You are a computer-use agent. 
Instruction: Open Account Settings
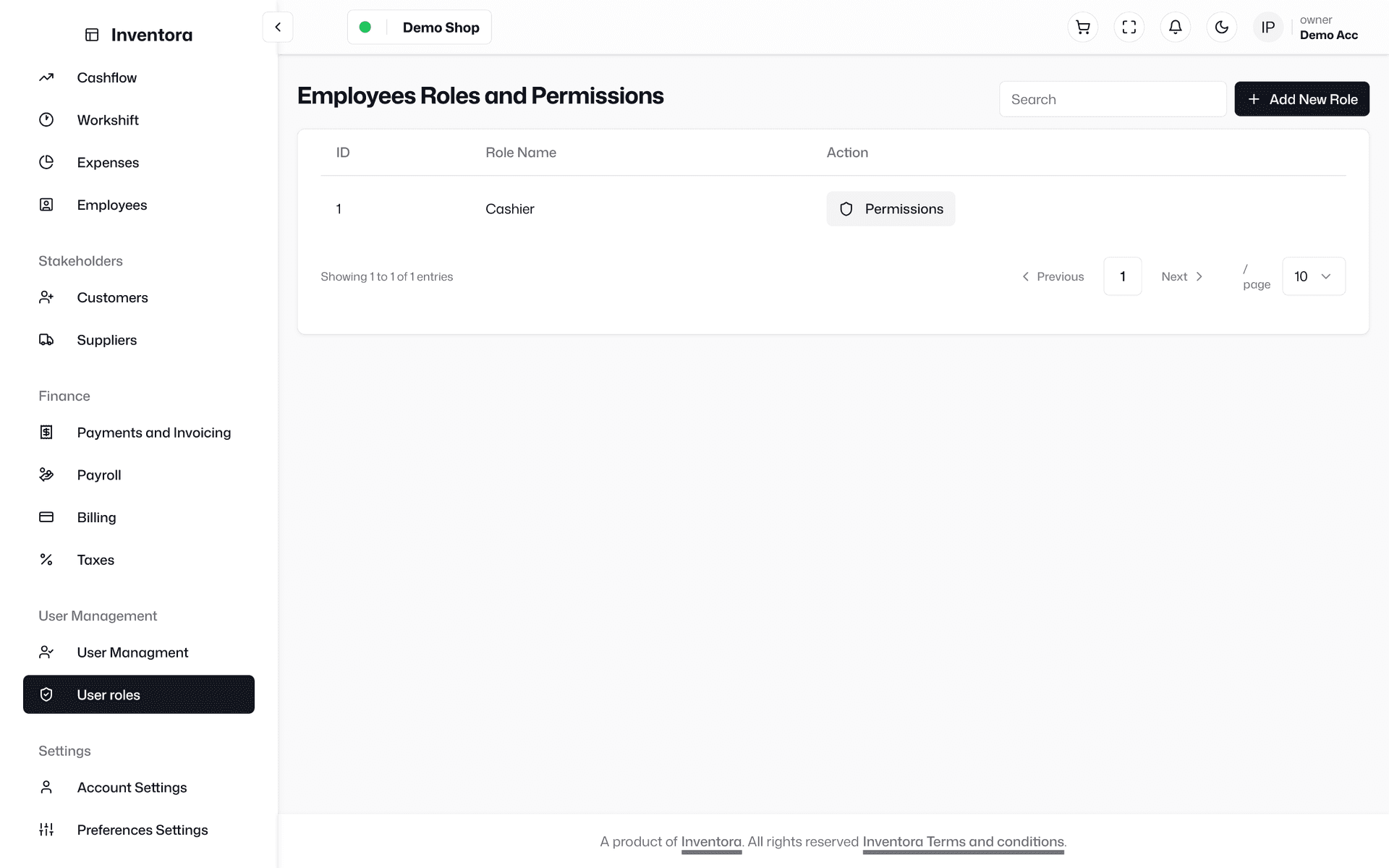[139, 787]
